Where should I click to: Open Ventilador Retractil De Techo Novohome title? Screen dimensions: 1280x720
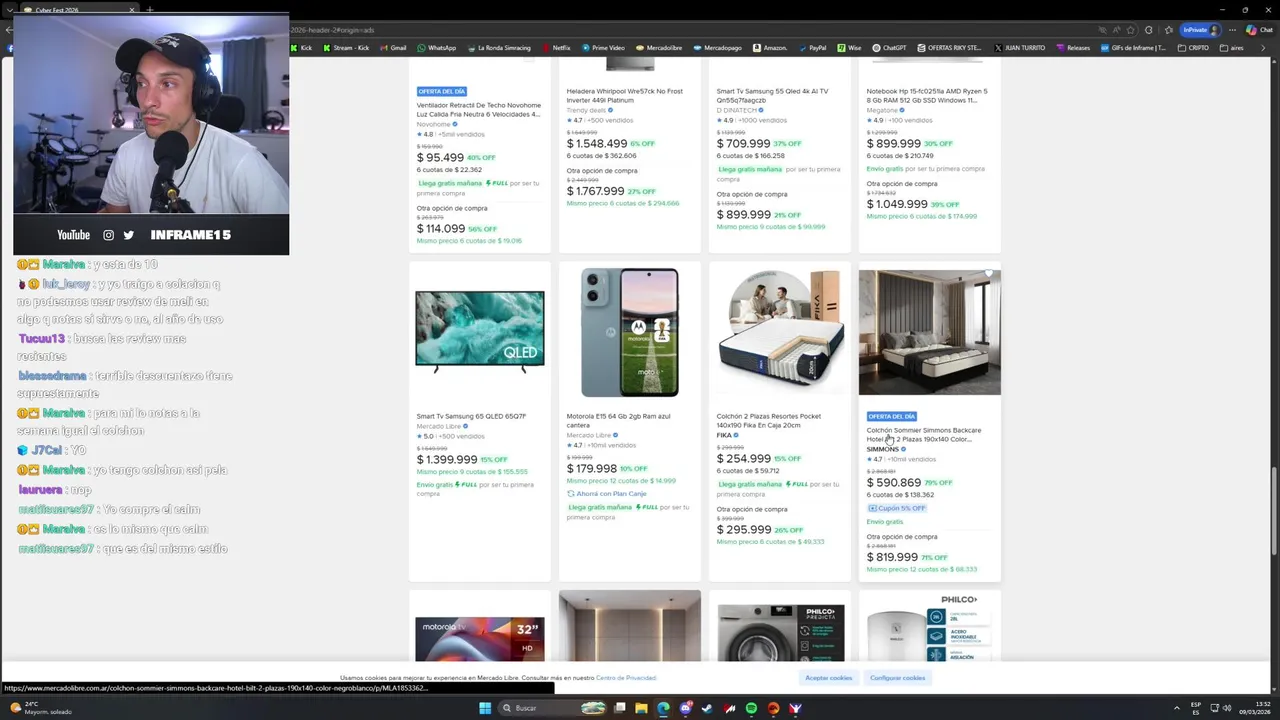click(479, 109)
